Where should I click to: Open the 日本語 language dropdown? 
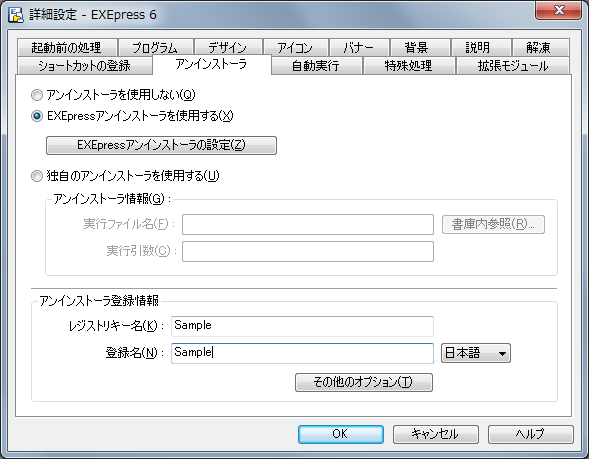[x=476, y=353]
